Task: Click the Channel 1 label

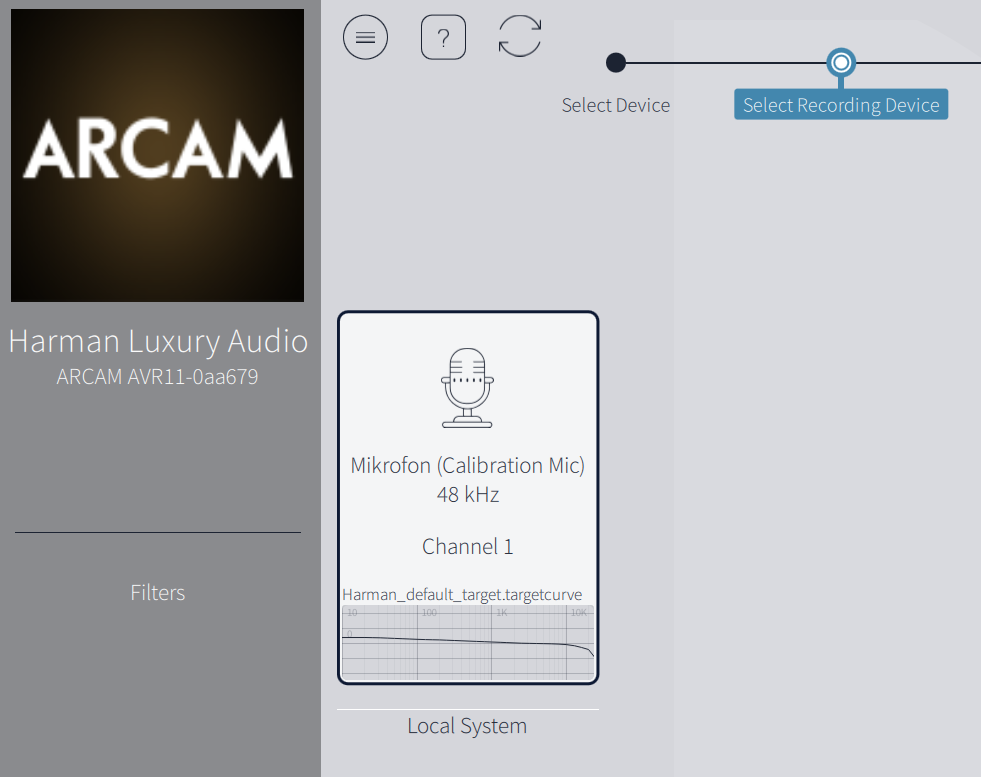Action: 468,547
